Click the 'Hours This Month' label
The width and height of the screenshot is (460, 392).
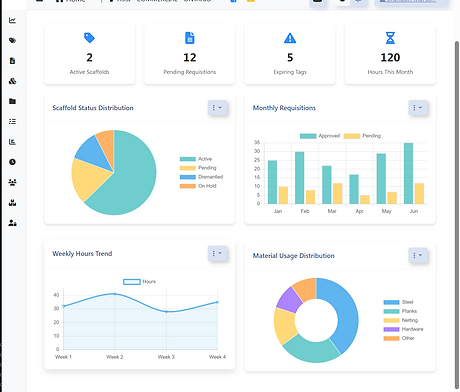coord(390,72)
